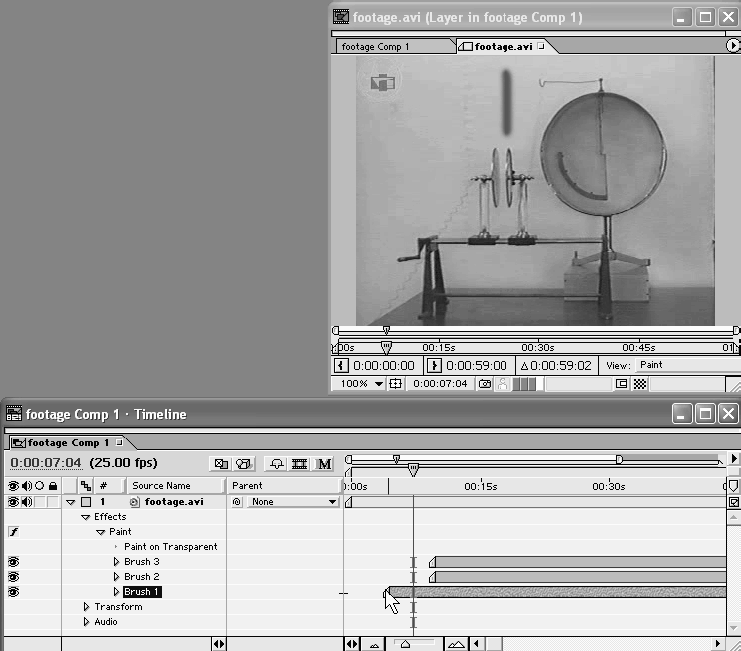Click the 0:00:07:04 timeline current time
This screenshot has height=651, width=741.
click(45, 464)
